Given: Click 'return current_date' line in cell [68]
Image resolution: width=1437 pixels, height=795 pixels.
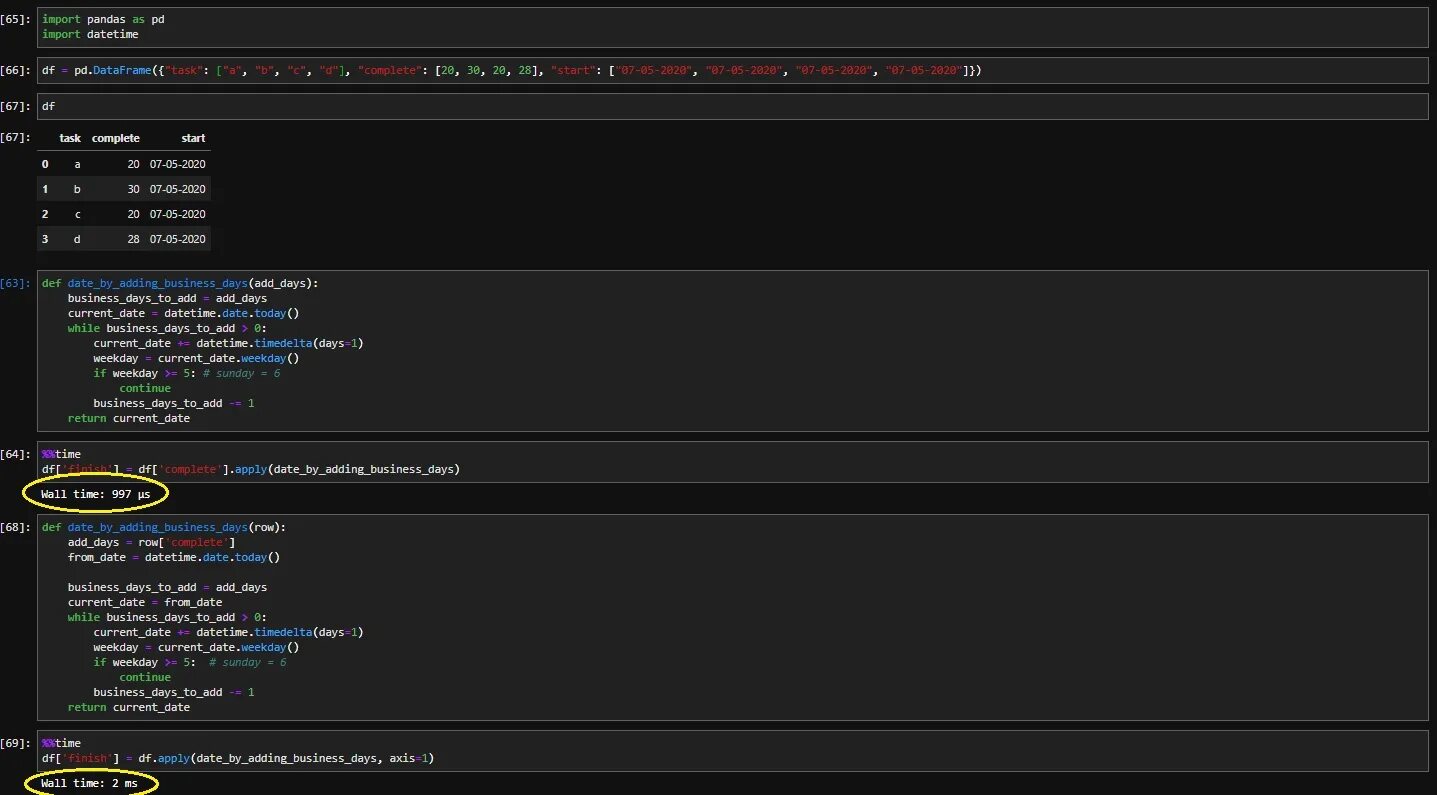Looking at the screenshot, I should [129, 707].
